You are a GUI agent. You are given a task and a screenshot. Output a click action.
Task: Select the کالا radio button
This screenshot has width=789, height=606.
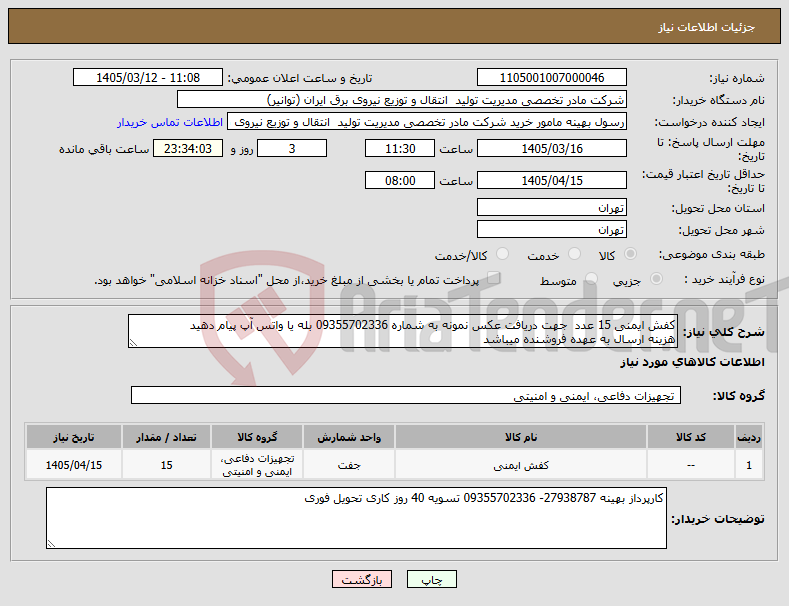[x=630, y=254]
